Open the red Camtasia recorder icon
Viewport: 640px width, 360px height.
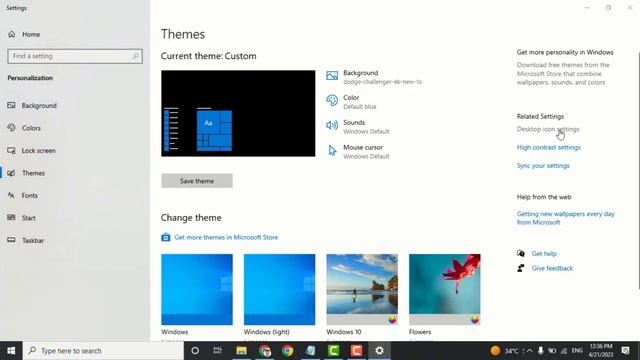point(356,351)
